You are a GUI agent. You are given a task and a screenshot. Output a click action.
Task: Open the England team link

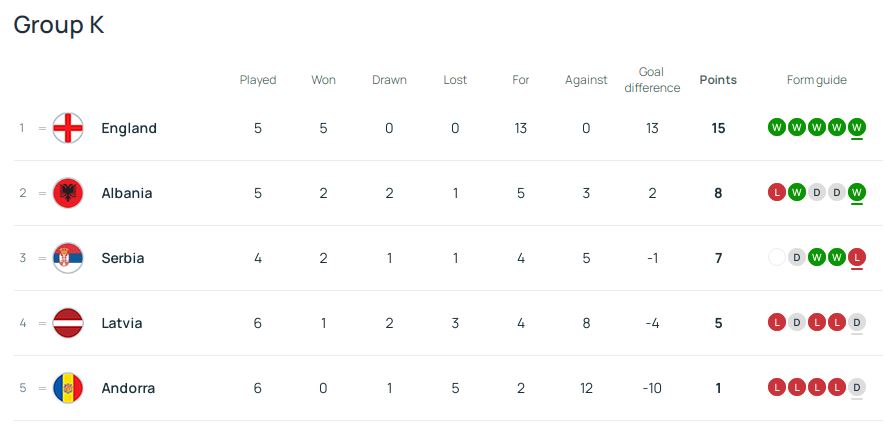(x=129, y=128)
